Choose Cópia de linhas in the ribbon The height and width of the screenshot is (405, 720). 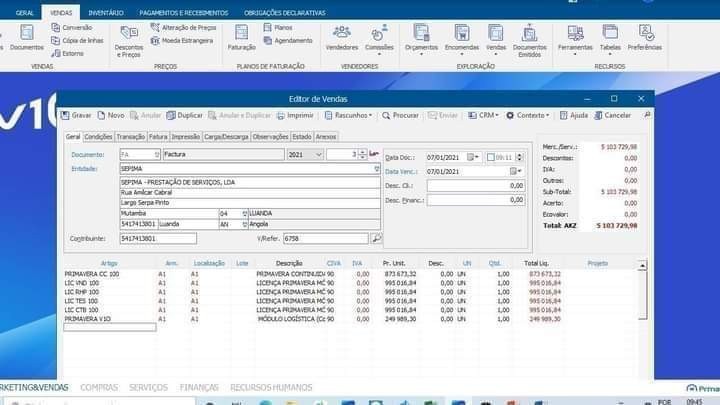click(x=77, y=40)
